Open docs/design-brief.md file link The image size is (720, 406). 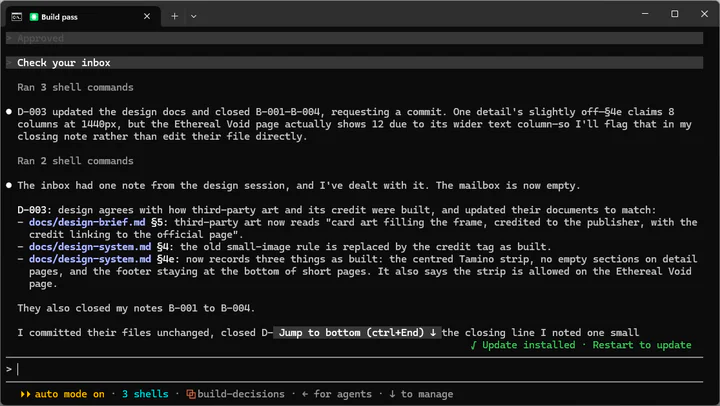click(87, 222)
